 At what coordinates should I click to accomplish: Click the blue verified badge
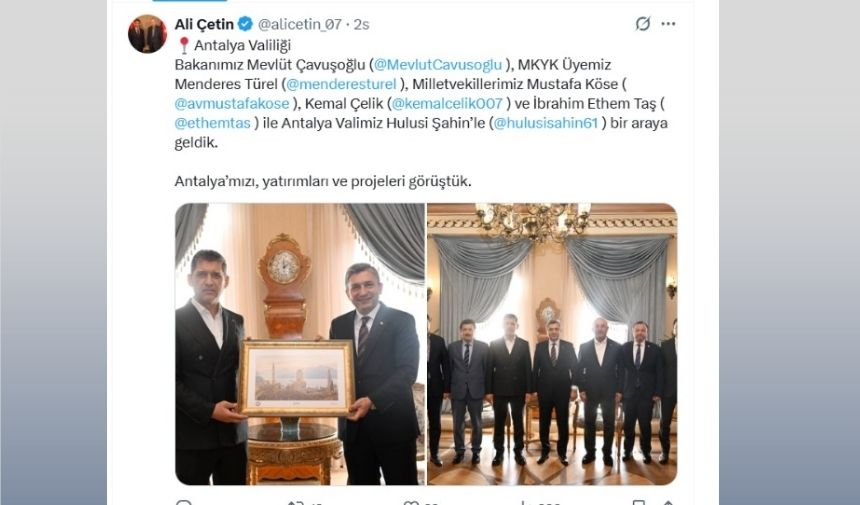(x=245, y=24)
